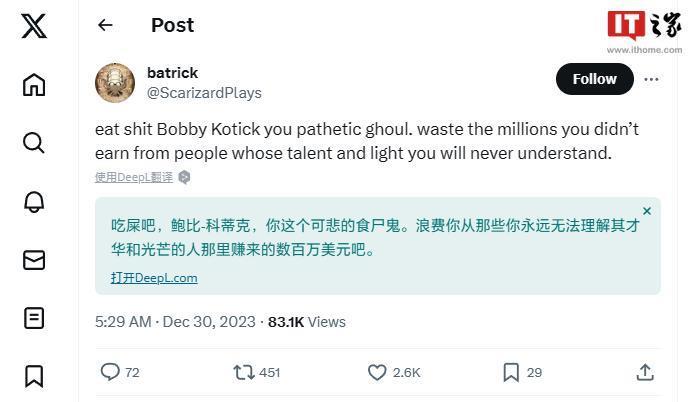Share the post via upload icon

(644, 372)
